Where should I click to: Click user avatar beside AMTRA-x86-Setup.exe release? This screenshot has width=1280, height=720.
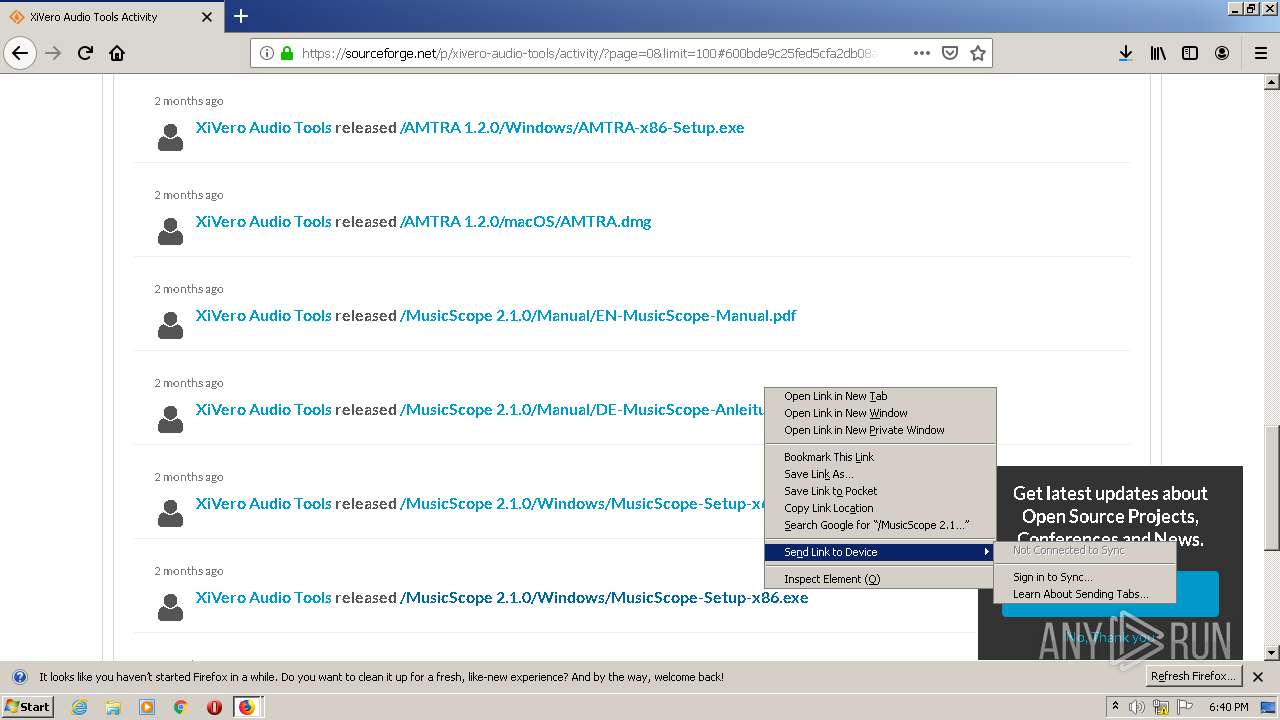point(171,137)
